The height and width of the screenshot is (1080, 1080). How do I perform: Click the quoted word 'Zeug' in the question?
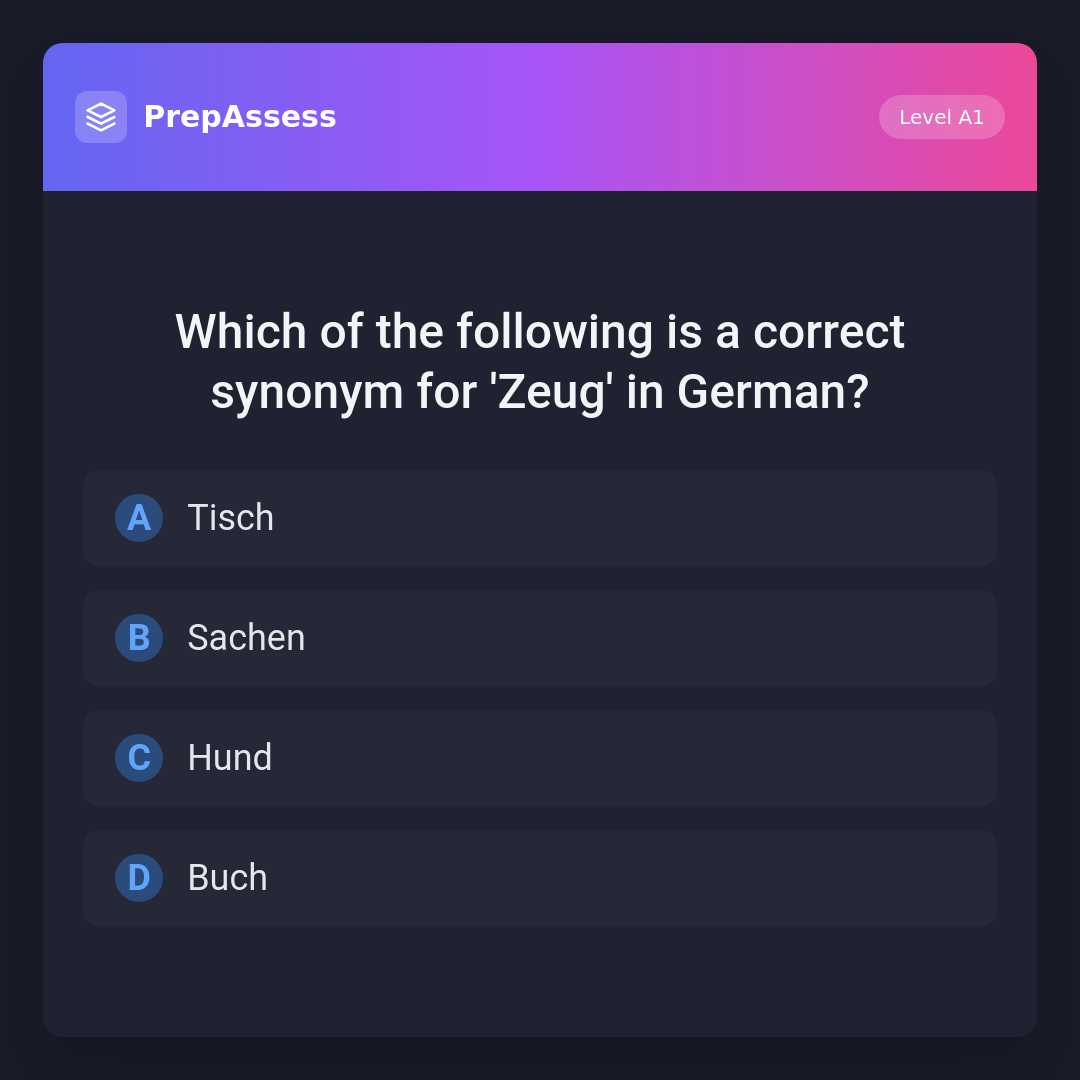point(551,392)
